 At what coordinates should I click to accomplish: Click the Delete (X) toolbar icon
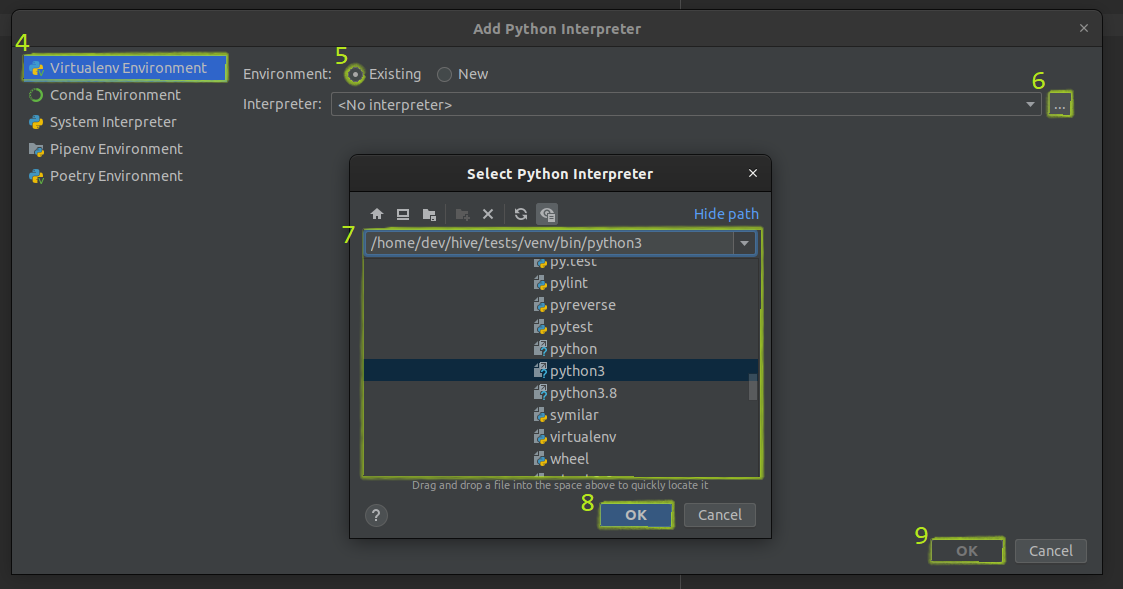[x=488, y=214]
